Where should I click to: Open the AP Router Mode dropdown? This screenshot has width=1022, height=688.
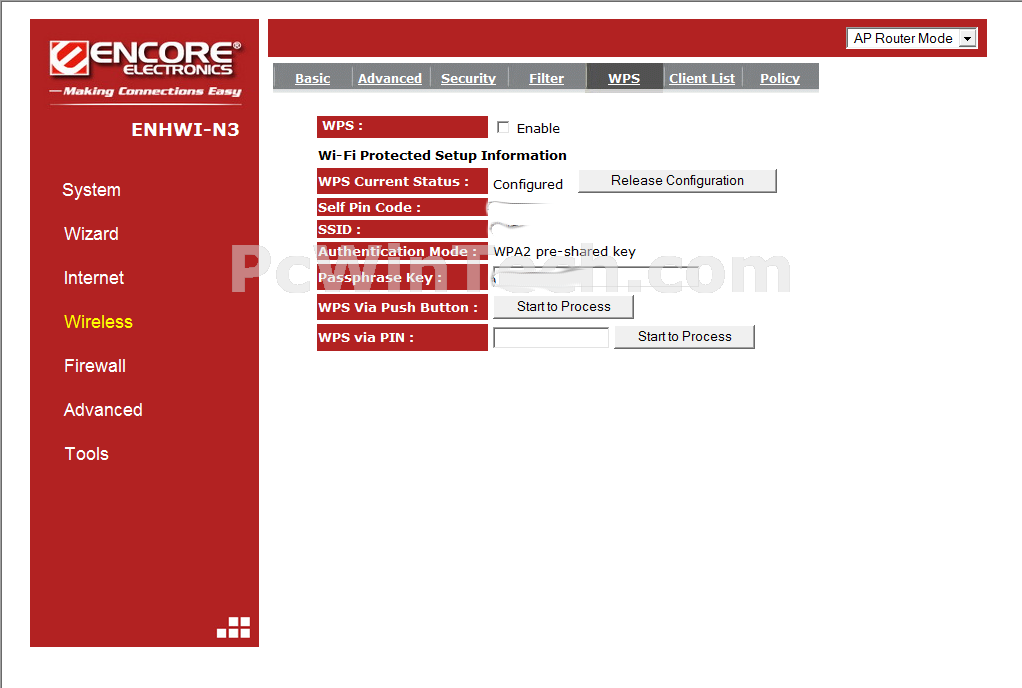[x=911, y=38]
